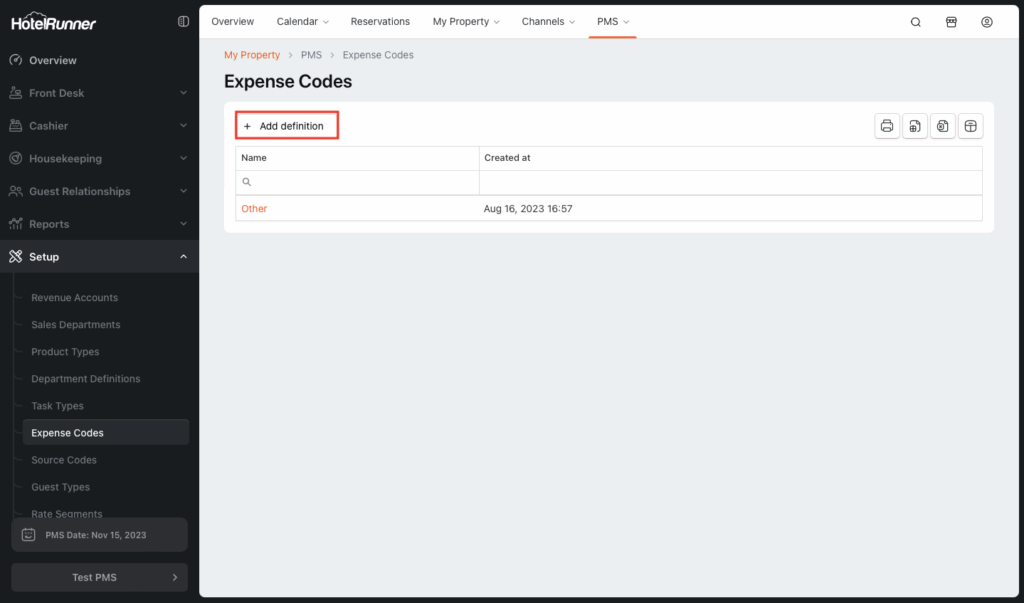Select Source Codes in the Setup menu
The width and height of the screenshot is (1024, 603).
[x=64, y=460]
